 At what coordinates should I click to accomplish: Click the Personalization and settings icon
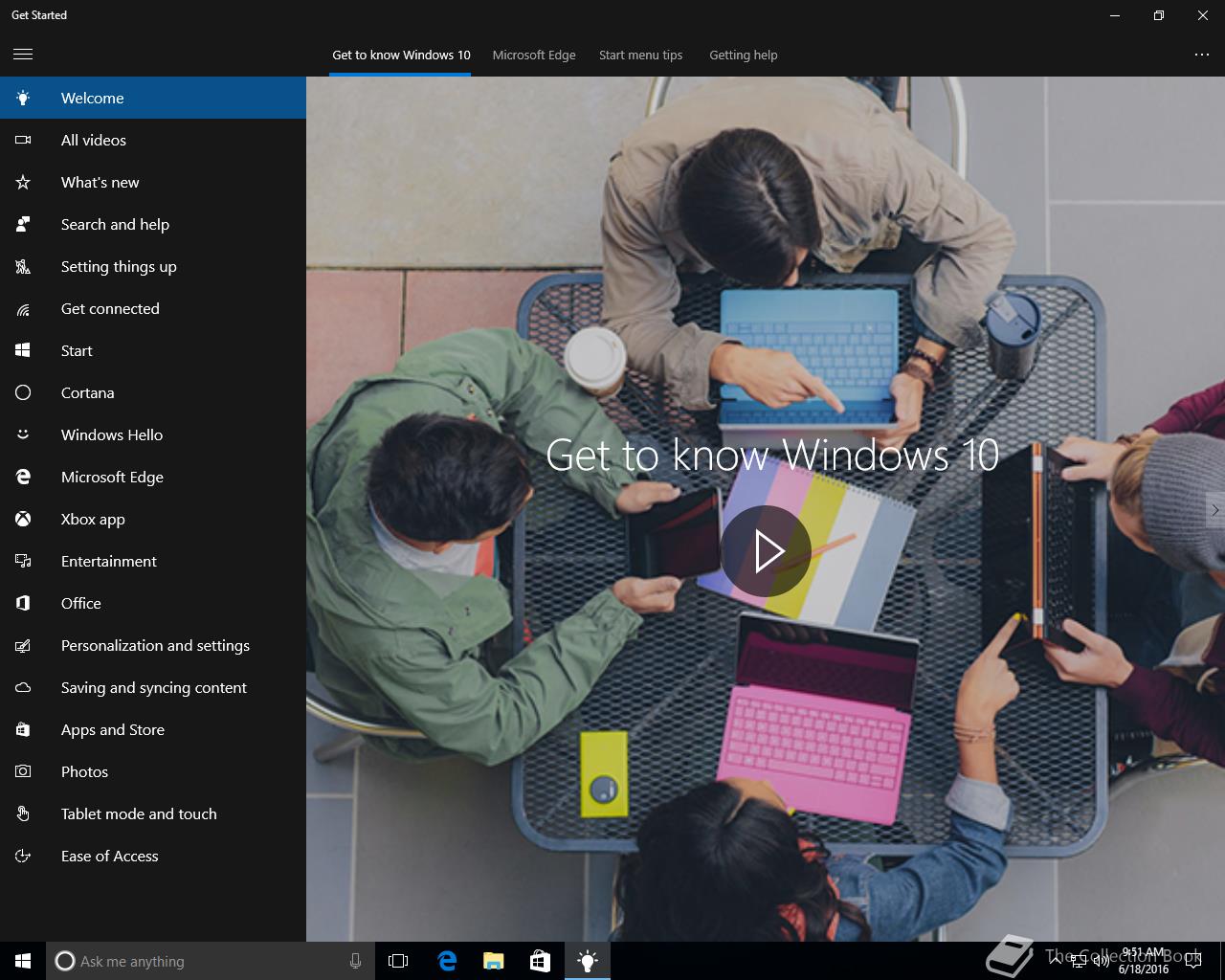23,645
